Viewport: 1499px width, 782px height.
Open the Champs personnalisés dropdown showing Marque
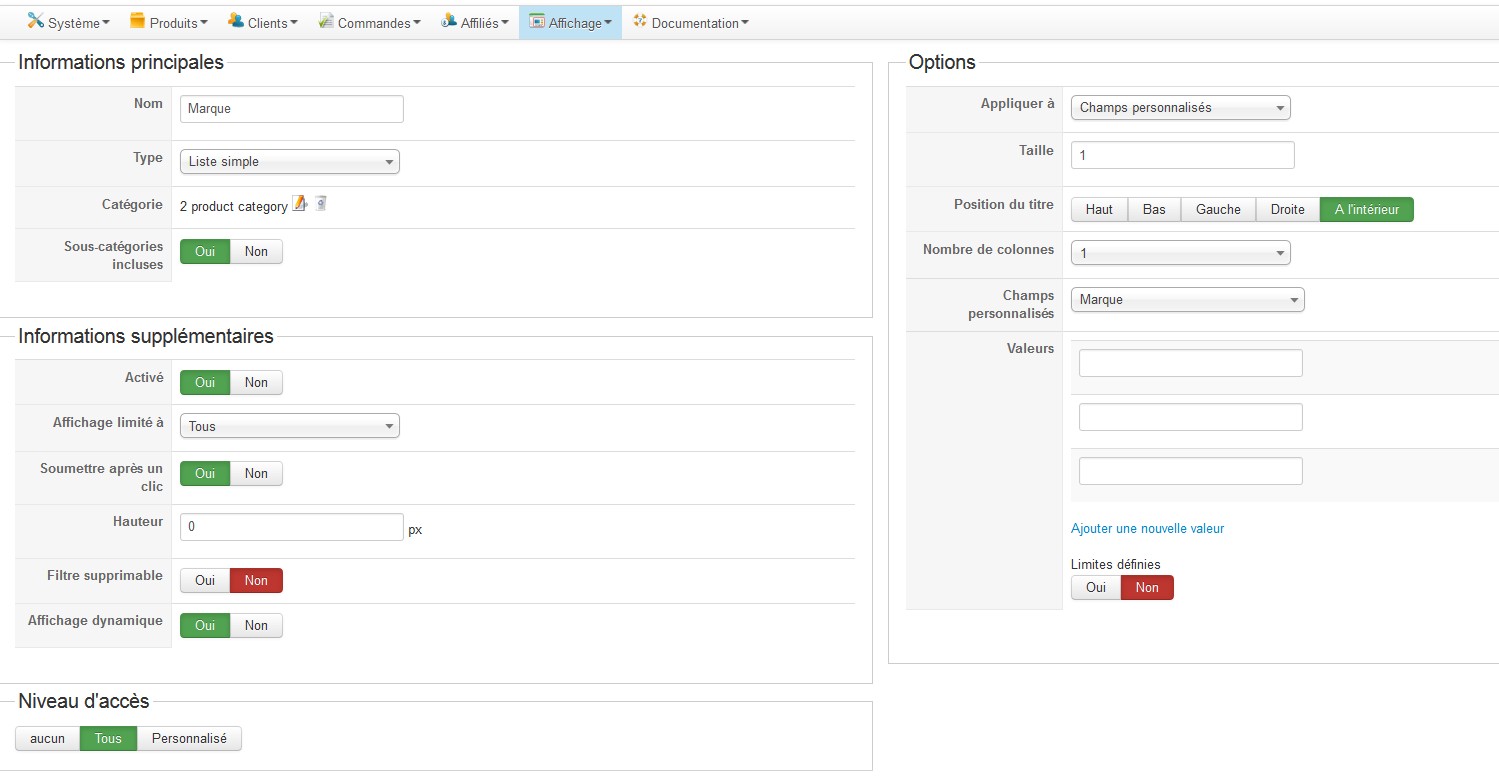click(x=1188, y=299)
